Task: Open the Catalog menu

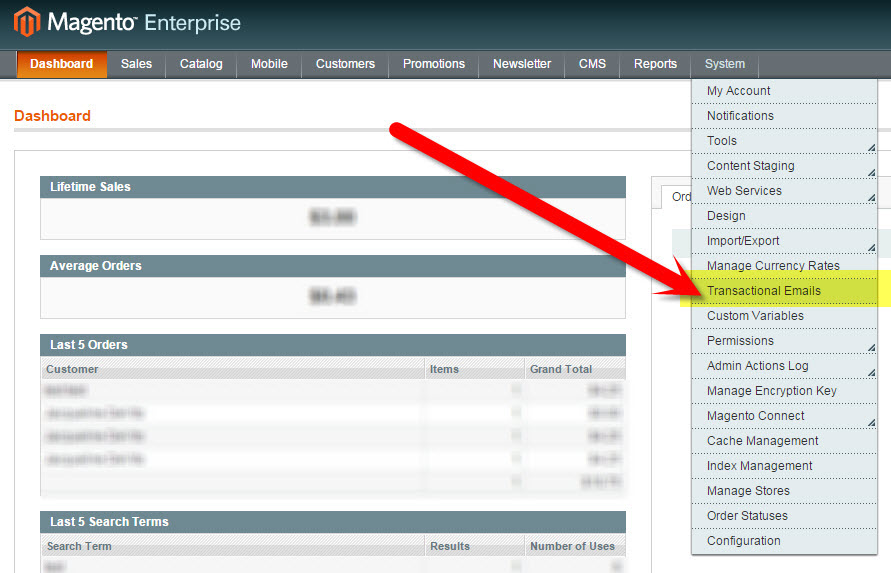Action: [201, 64]
